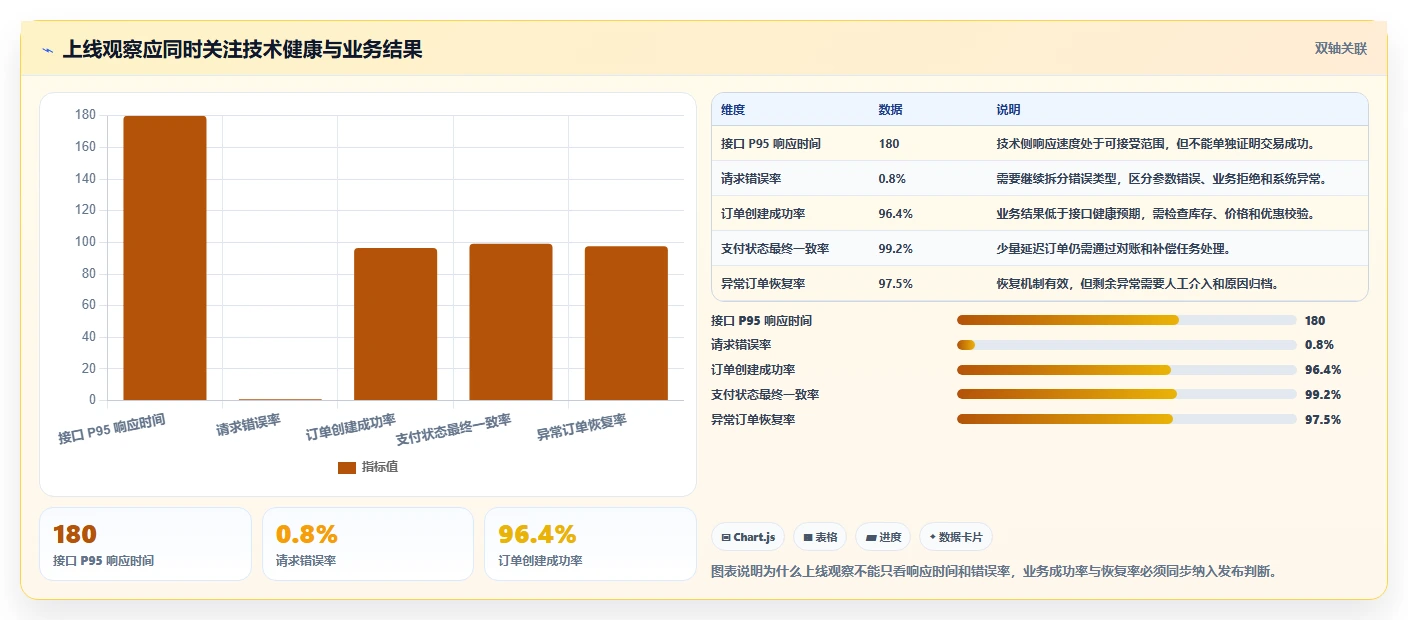
Task: Click the 订单创建成功率 progress bar
Action: [1127, 370]
